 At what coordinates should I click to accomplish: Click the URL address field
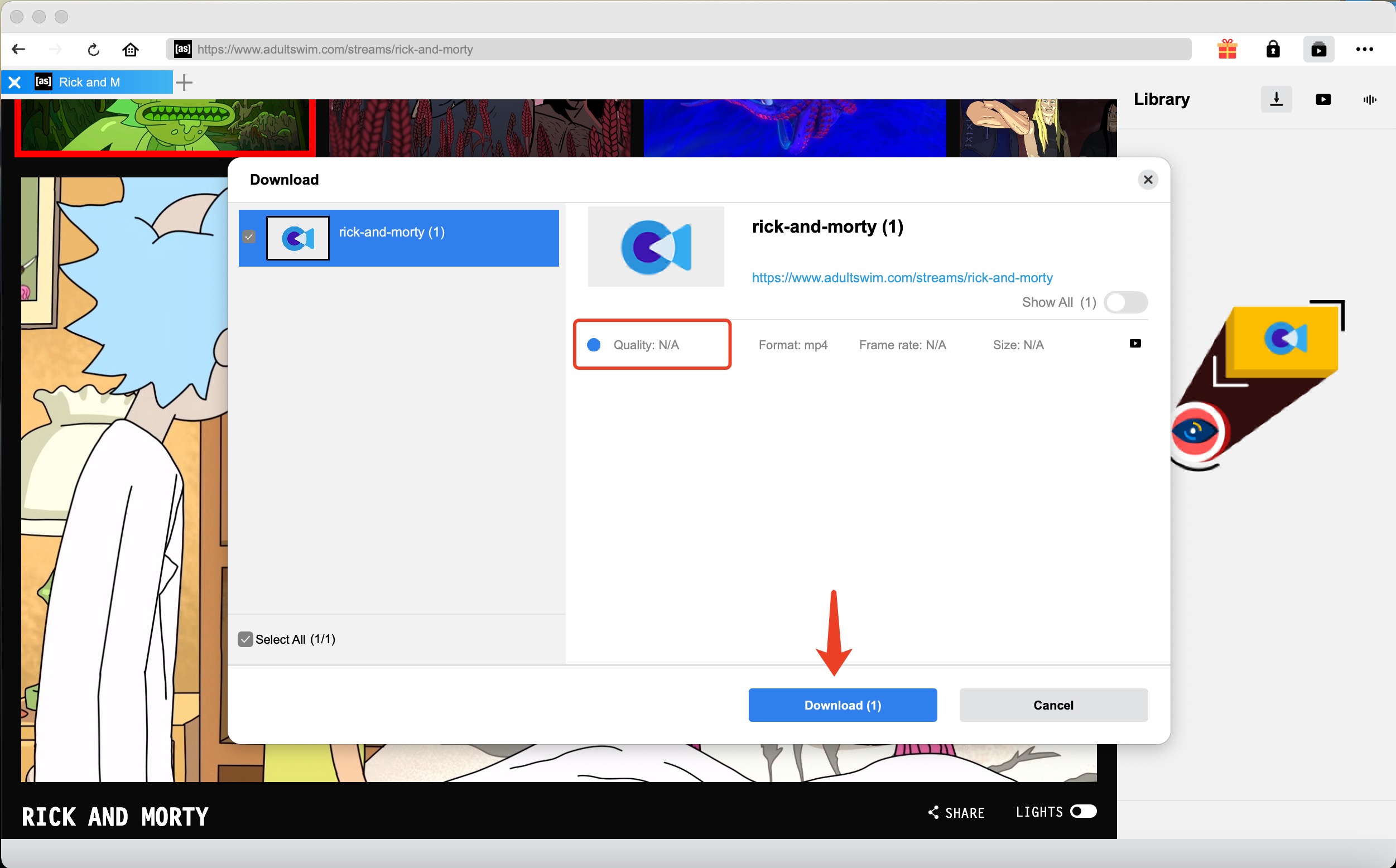click(677, 50)
